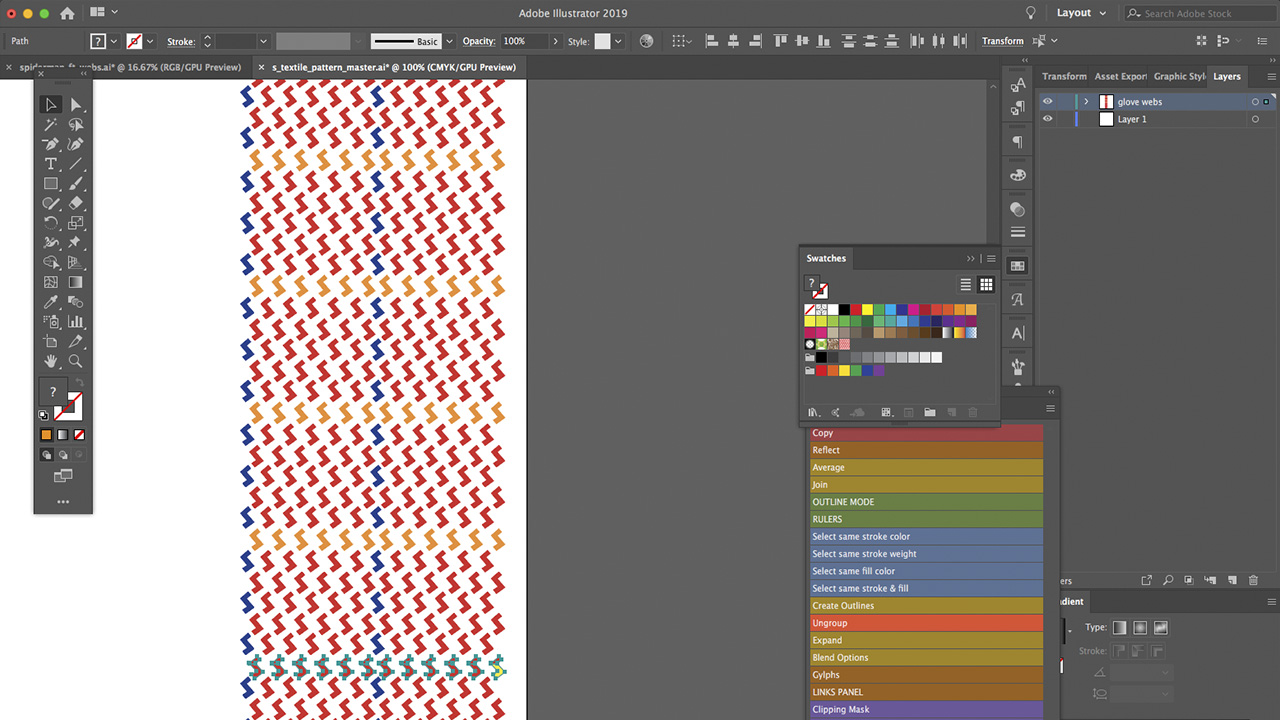Select the Type tool
Viewport: 1280px width, 720px height.
pos(50,164)
